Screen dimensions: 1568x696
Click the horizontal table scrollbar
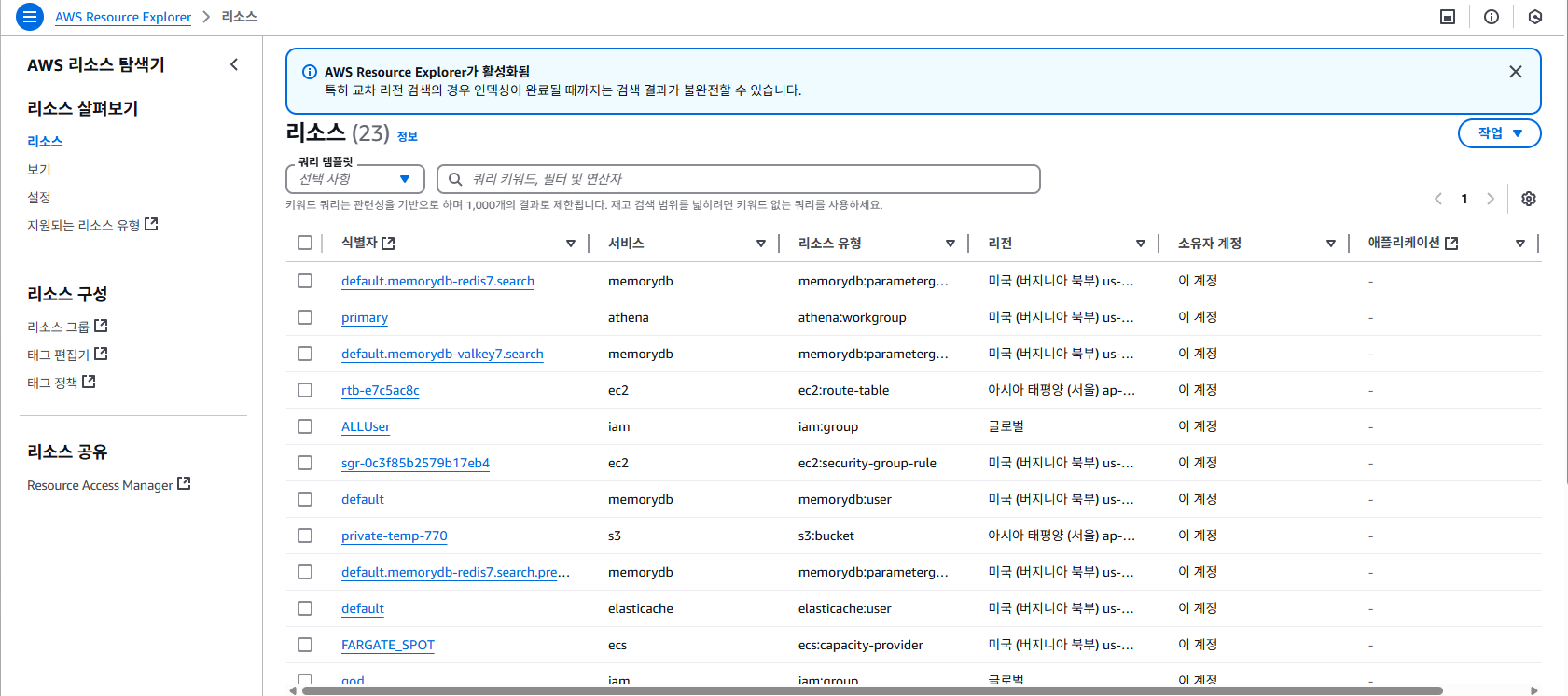click(872, 690)
